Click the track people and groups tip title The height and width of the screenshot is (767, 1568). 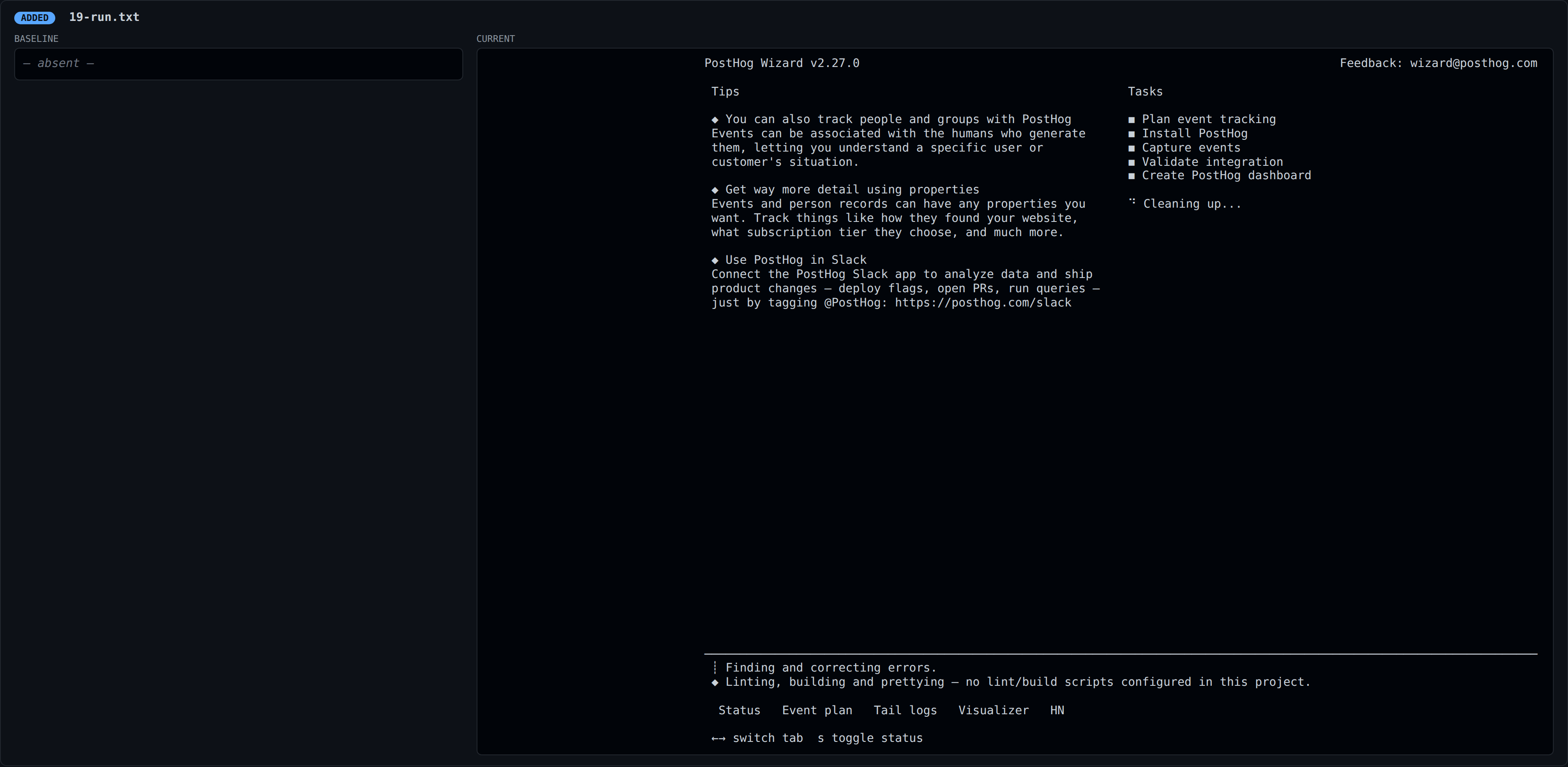(898, 119)
